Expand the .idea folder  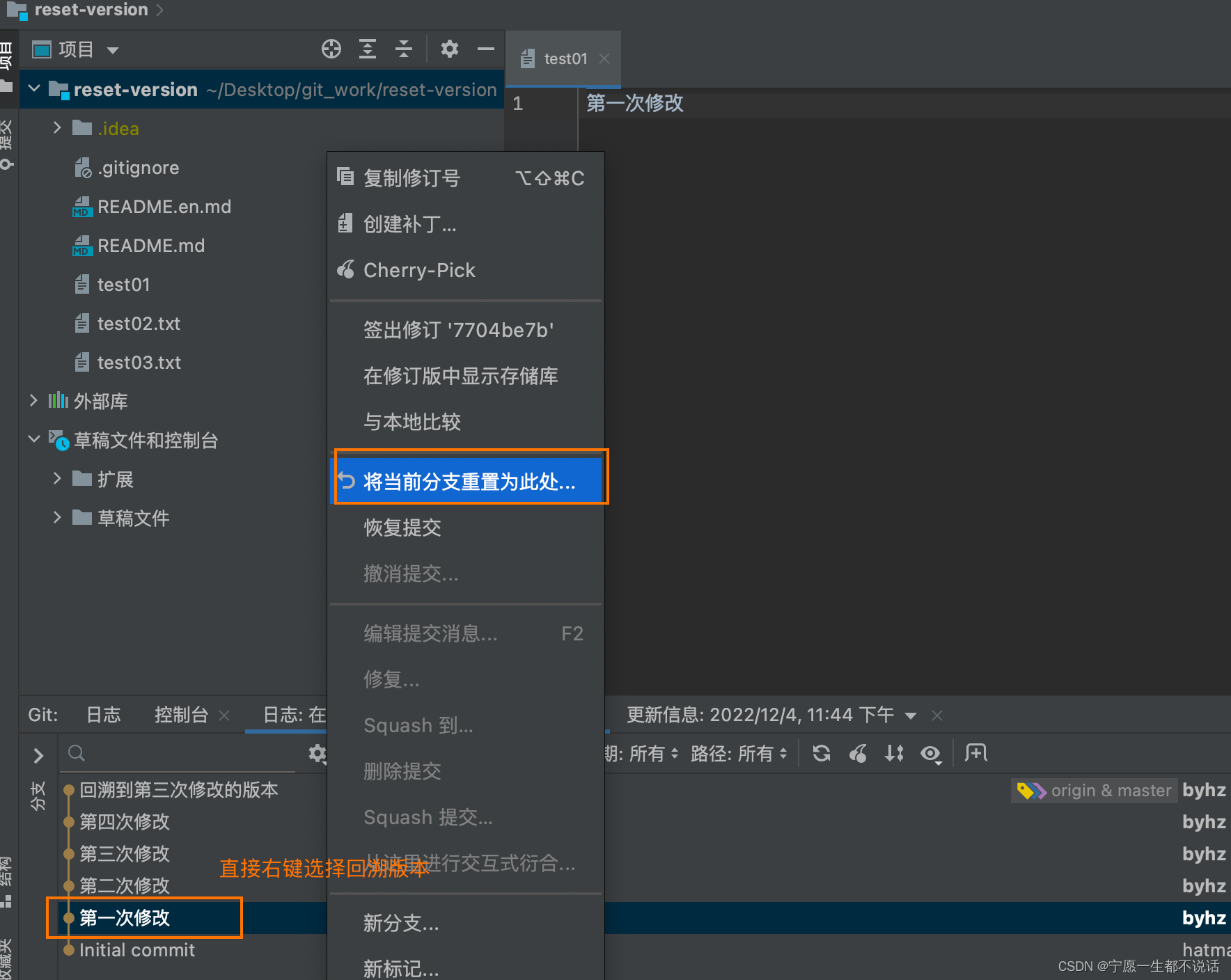click(57, 128)
